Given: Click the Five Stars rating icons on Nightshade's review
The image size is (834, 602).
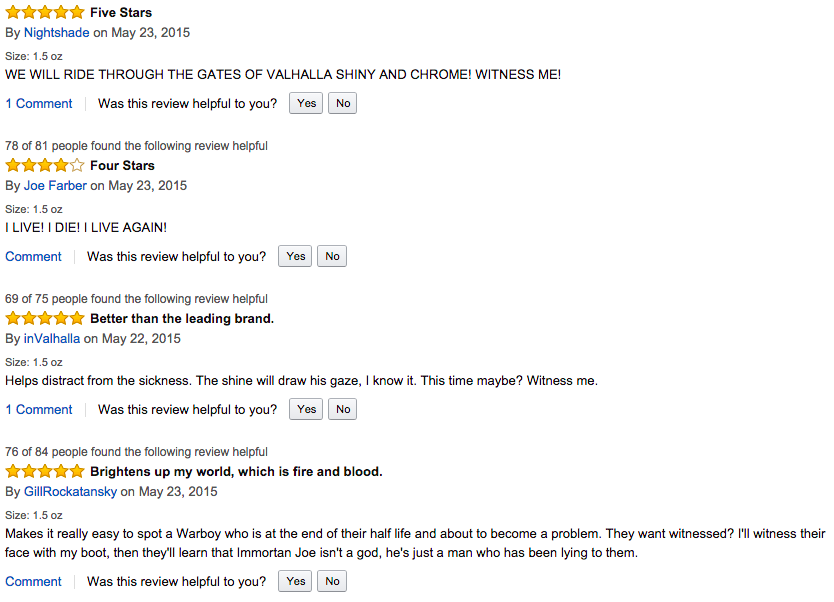Looking at the screenshot, I should point(45,12).
